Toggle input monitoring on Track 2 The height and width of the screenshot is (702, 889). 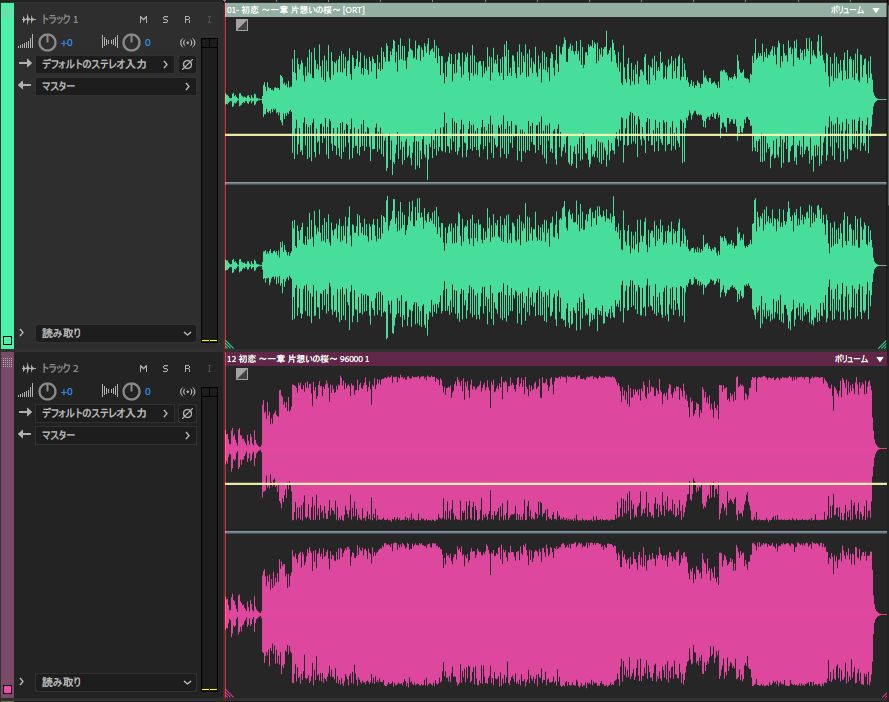pyautogui.click(x=209, y=369)
